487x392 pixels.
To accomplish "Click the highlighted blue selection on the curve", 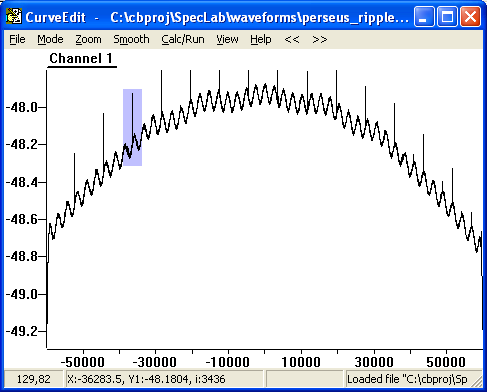I will (132, 127).
